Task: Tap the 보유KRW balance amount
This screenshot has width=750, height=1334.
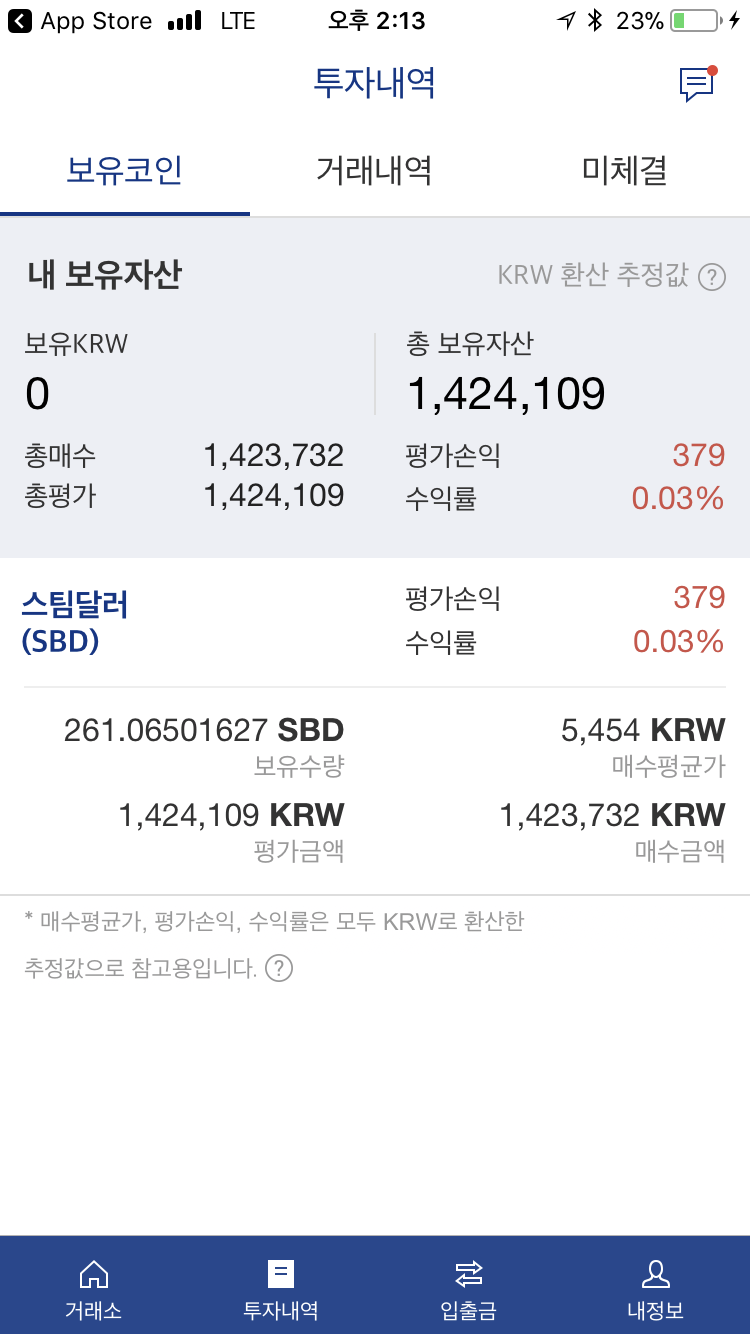Action: tap(37, 394)
